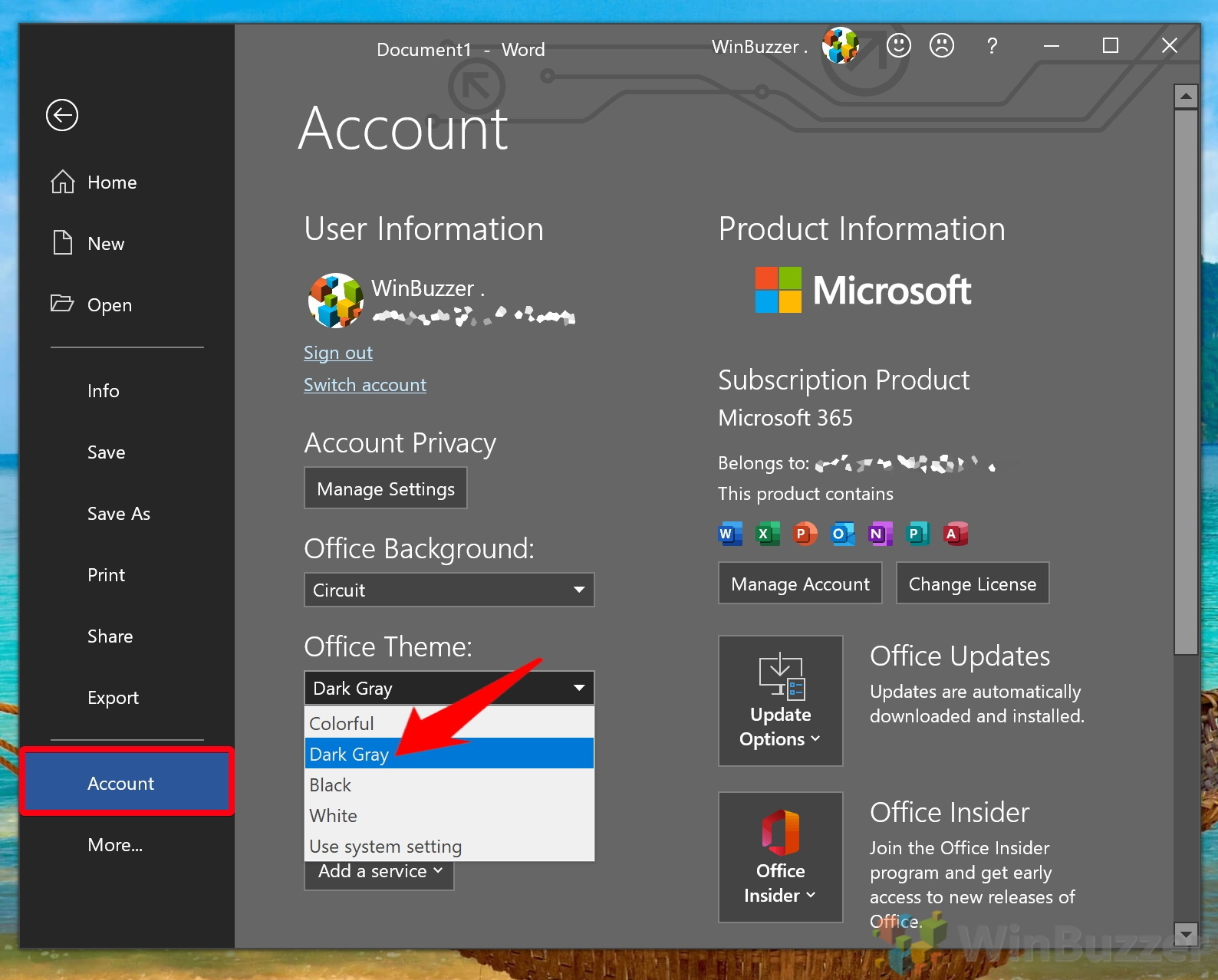This screenshot has width=1218, height=980.
Task: Click the Word app icon under product contents
Action: pos(729,534)
